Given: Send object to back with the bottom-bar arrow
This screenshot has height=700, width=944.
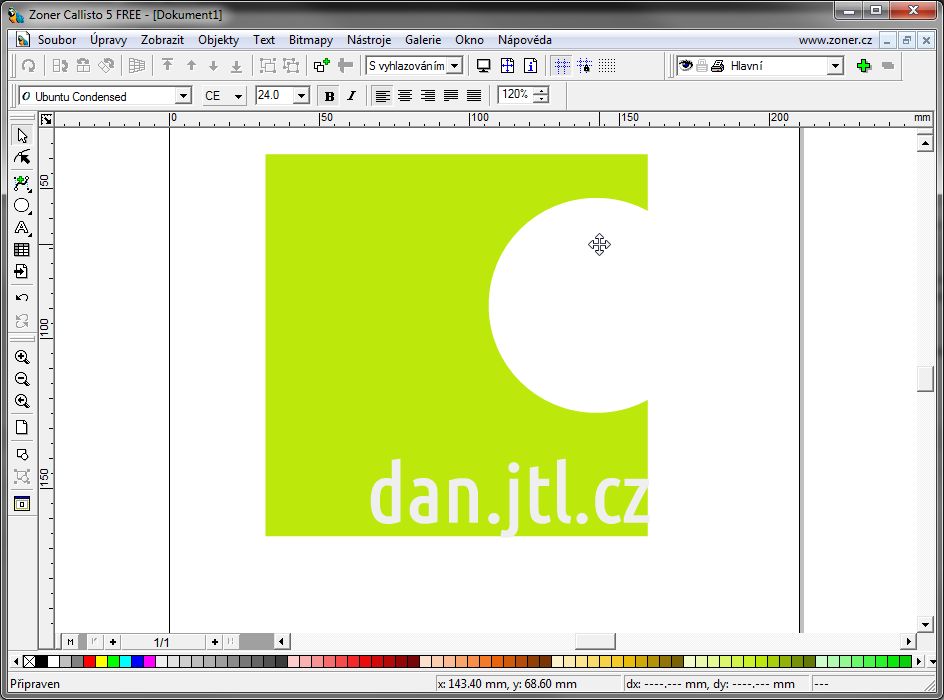Looking at the screenshot, I should coord(237,66).
